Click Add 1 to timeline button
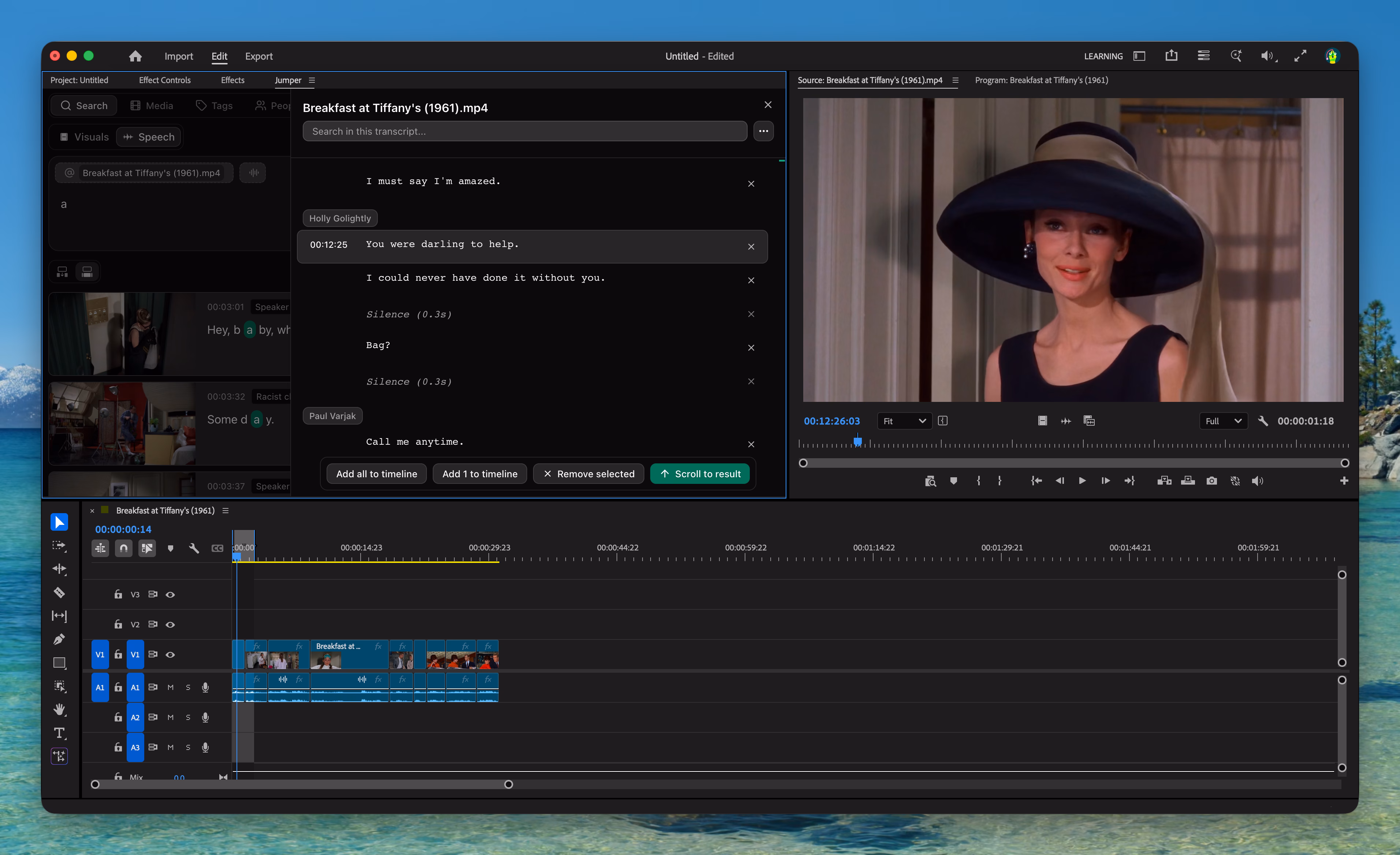Image resolution: width=1400 pixels, height=855 pixels. tap(480, 474)
